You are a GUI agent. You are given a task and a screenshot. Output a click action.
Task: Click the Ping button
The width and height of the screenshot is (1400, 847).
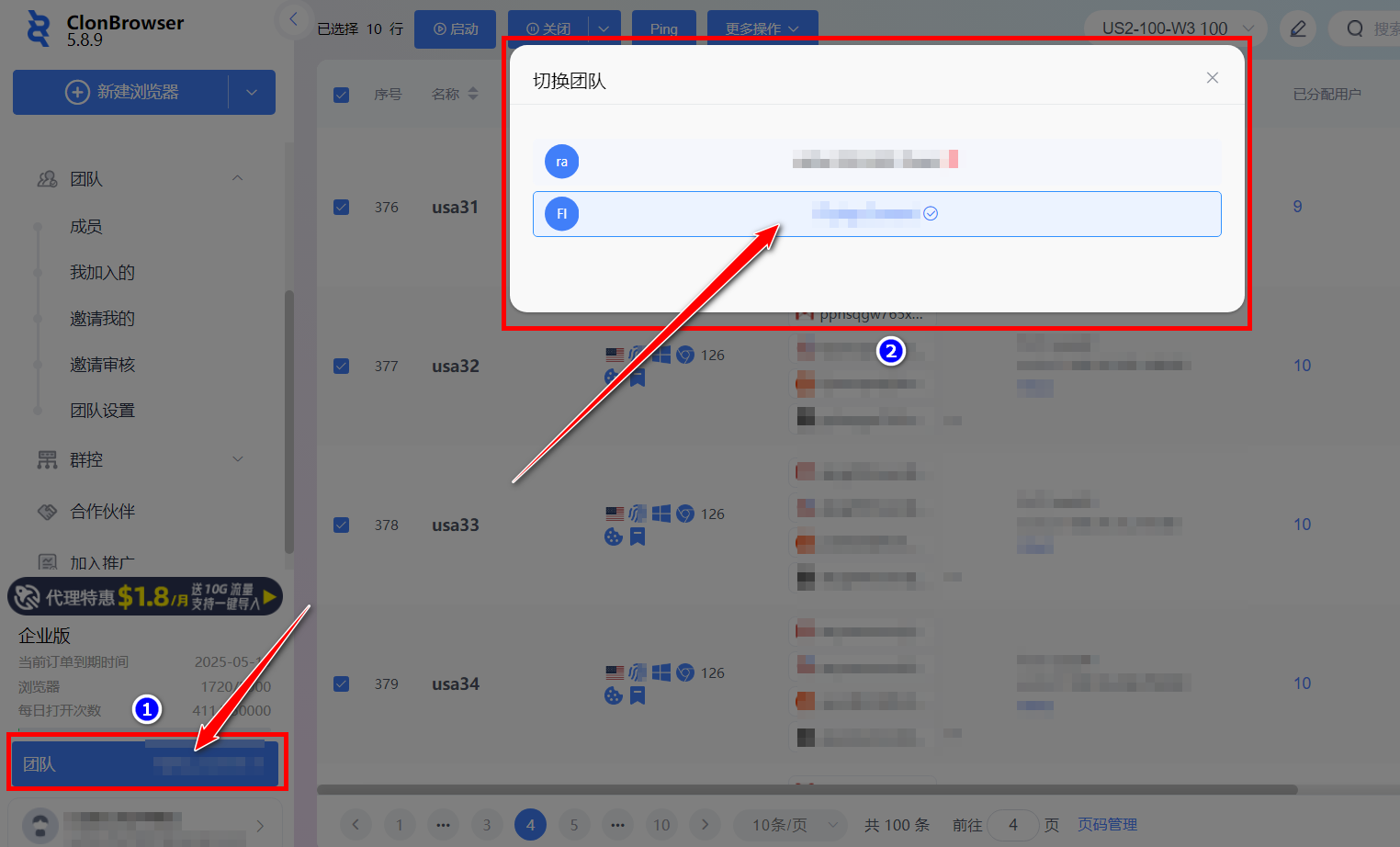click(663, 29)
